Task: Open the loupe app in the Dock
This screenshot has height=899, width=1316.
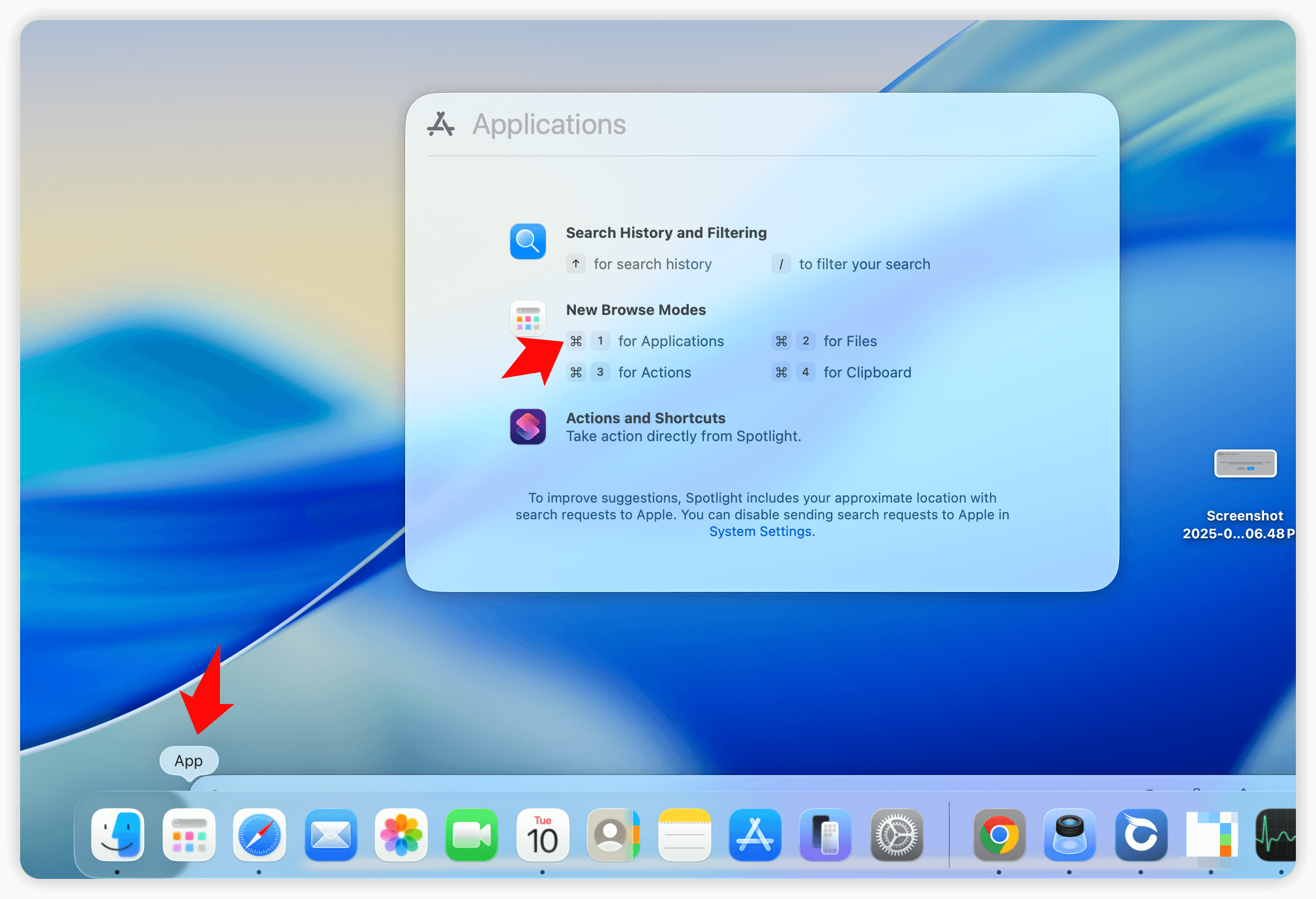Action: (x=1070, y=835)
